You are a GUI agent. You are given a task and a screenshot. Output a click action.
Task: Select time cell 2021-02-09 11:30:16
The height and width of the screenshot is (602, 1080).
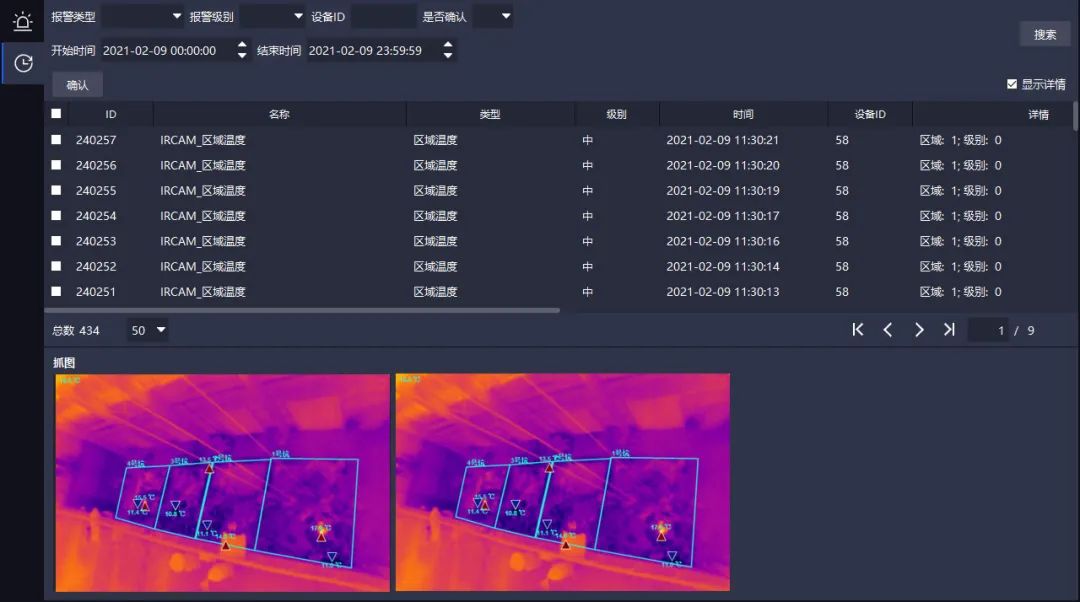[723, 241]
